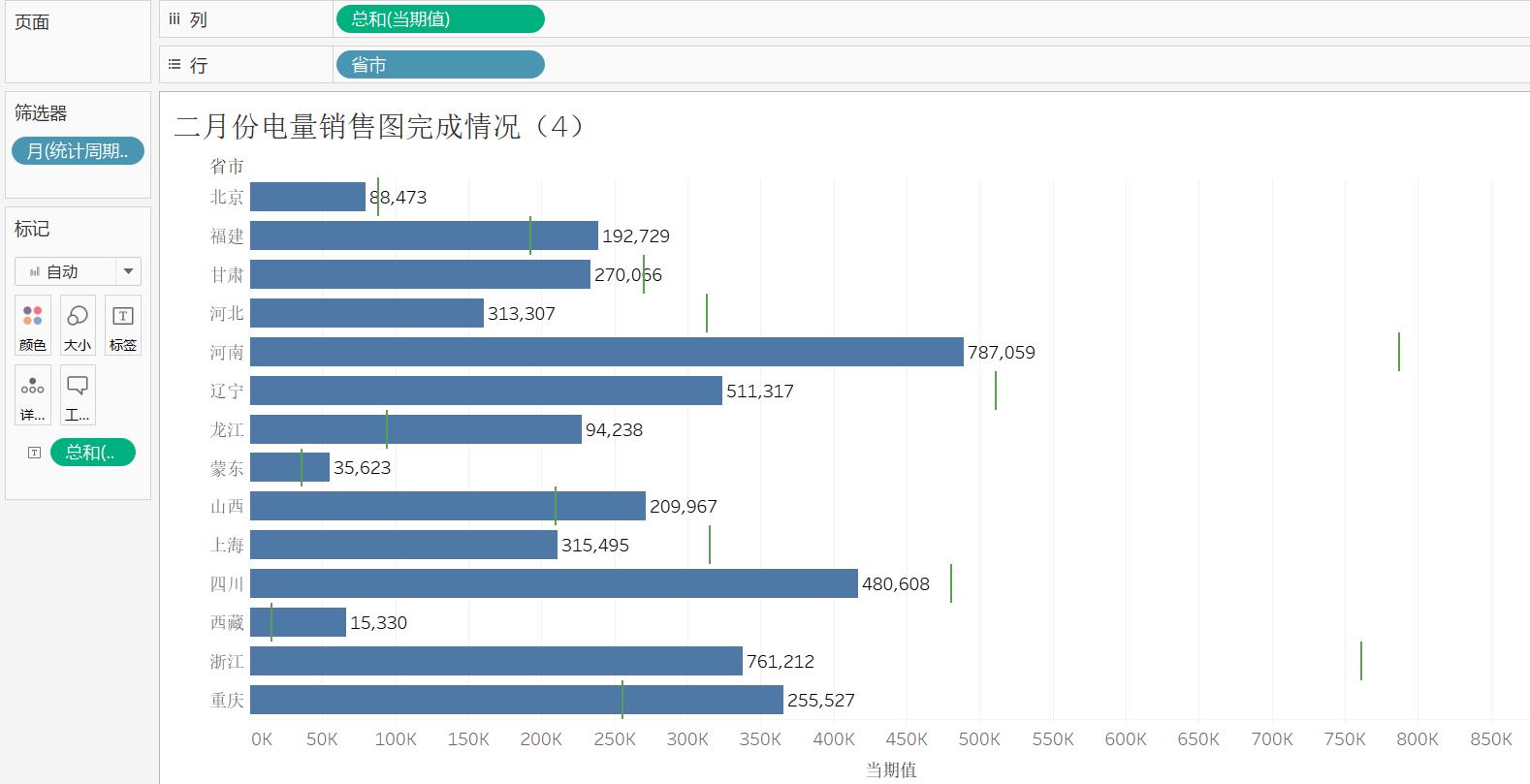
Task: Click the 500K axis tick label
Action: pyautogui.click(x=979, y=738)
